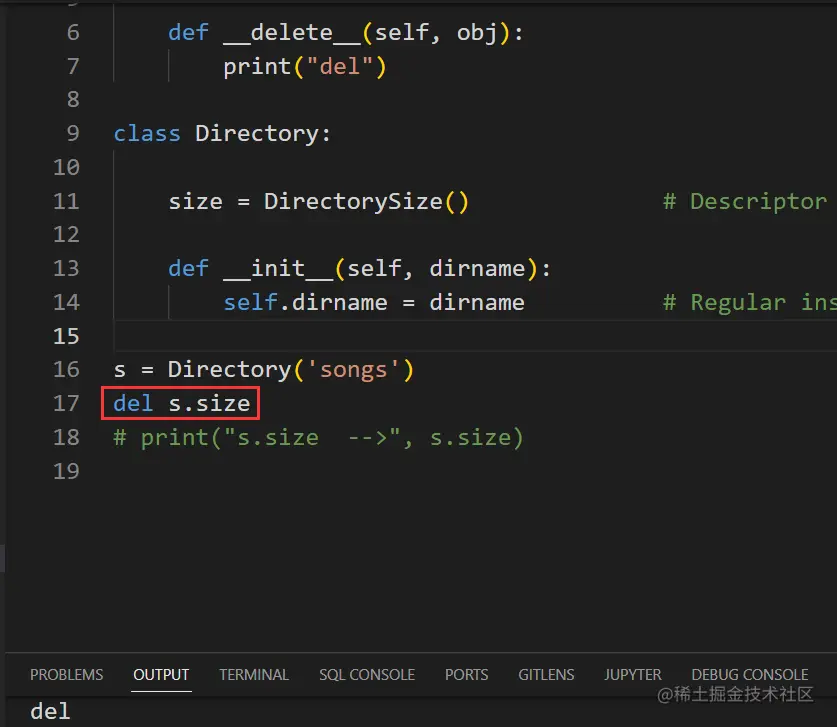Click line number 18 in gutter
837x727 pixels.
point(66,437)
